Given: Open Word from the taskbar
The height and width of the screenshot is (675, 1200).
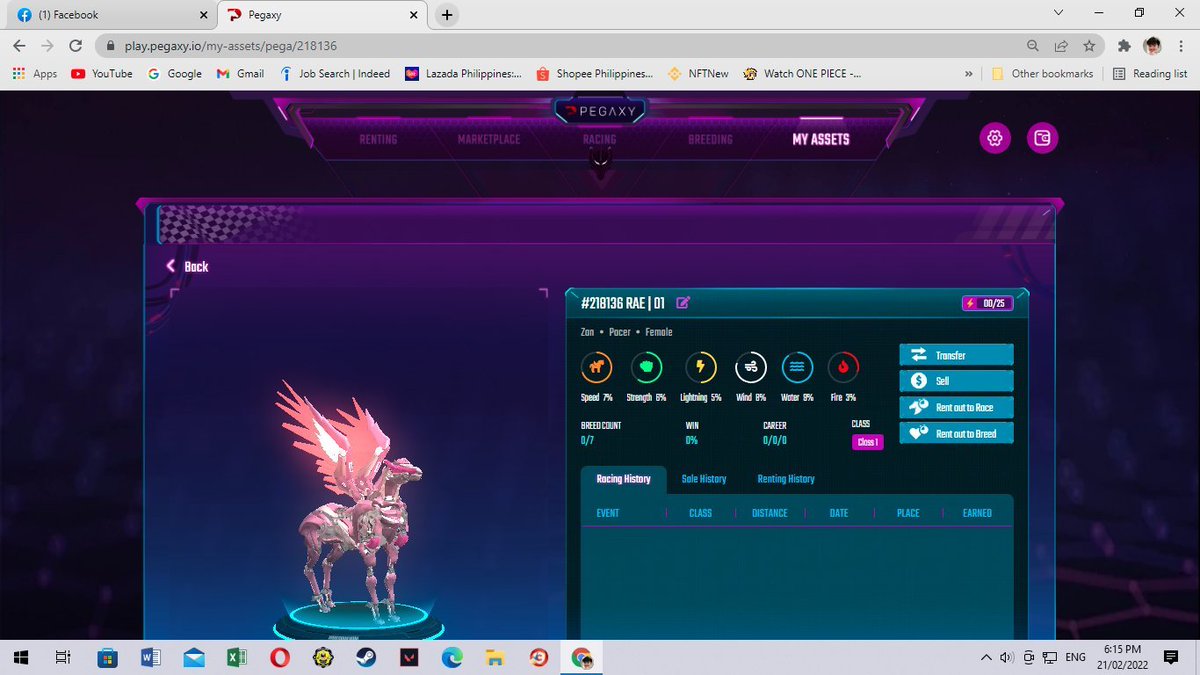Looking at the screenshot, I should [151, 657].
